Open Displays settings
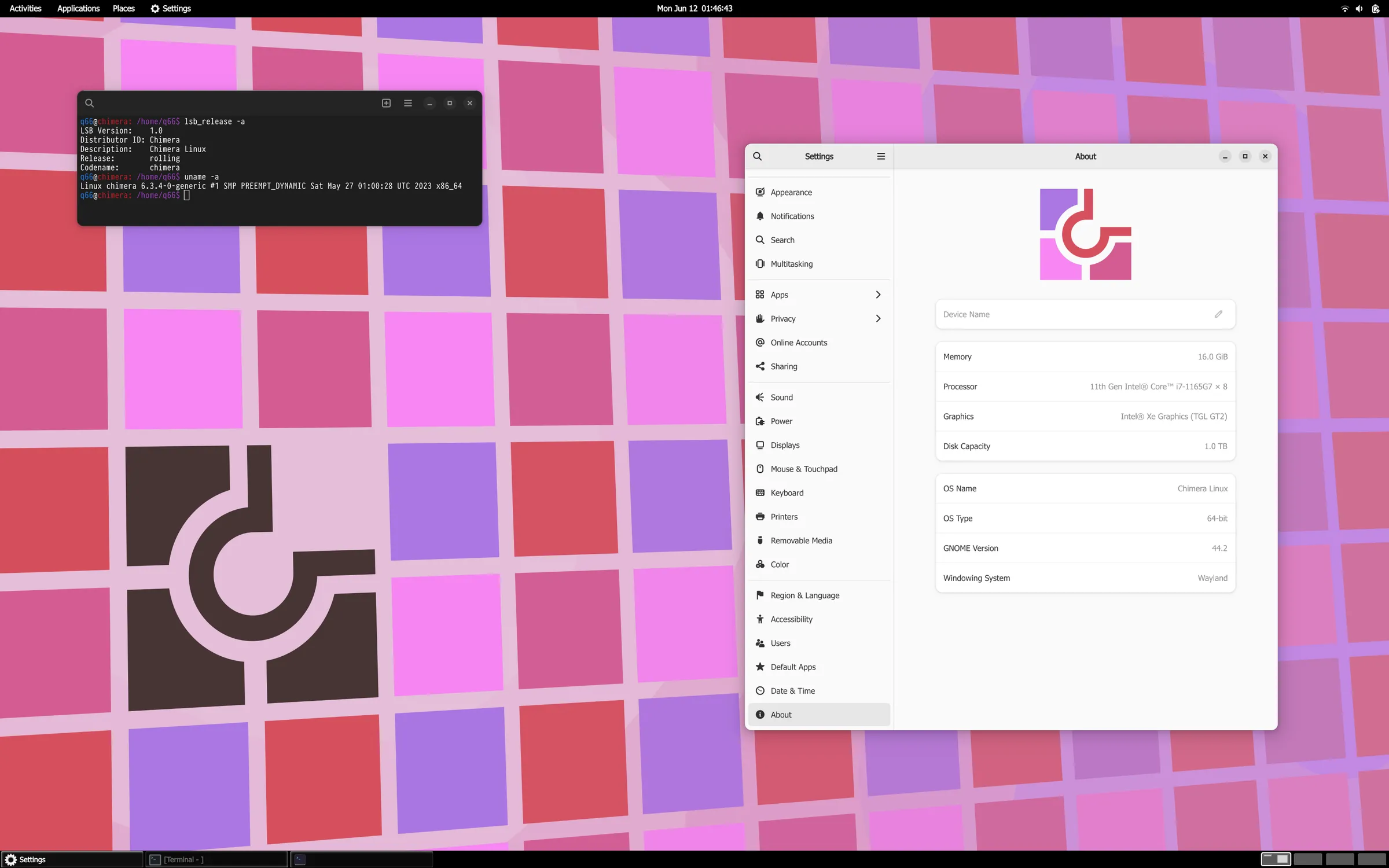1389x868 pixels. click(x=785, y=444)
